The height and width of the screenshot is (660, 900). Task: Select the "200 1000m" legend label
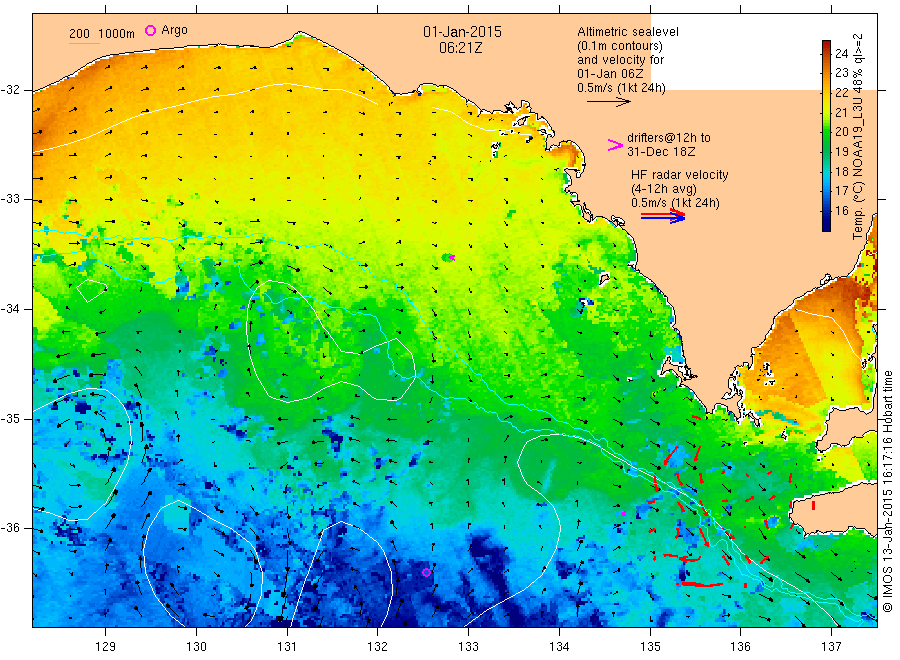click(x=102, y=34)
